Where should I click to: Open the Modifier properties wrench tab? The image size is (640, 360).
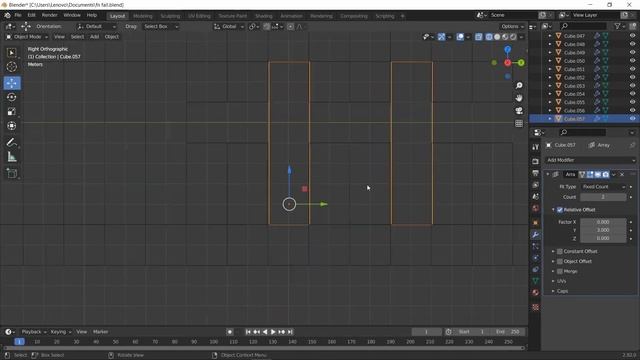point(536,235)
